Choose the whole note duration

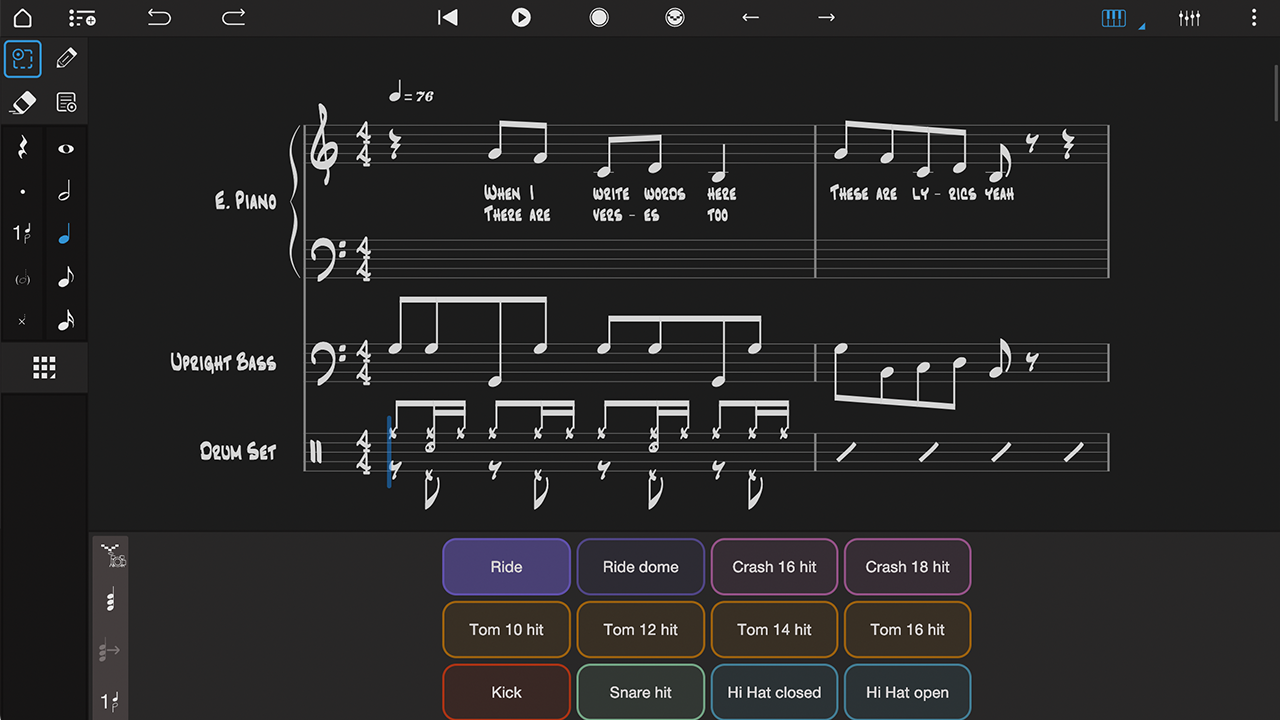(66, 148)
